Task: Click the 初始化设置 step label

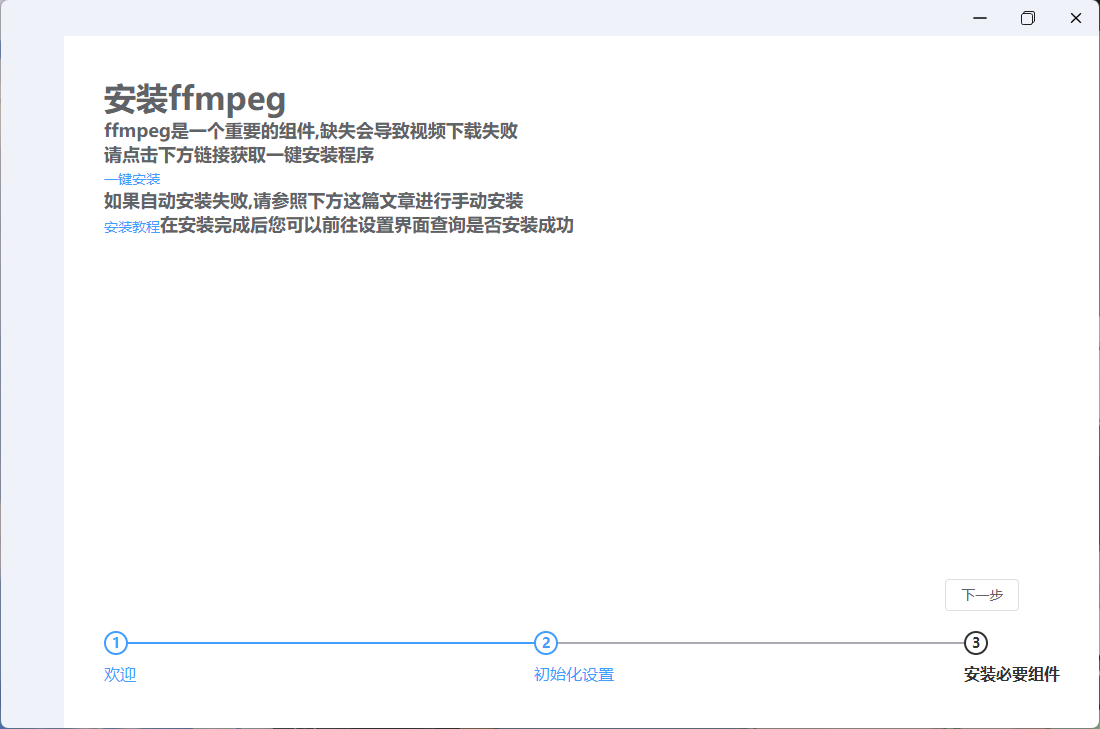Action: click(x=574, y=674)
